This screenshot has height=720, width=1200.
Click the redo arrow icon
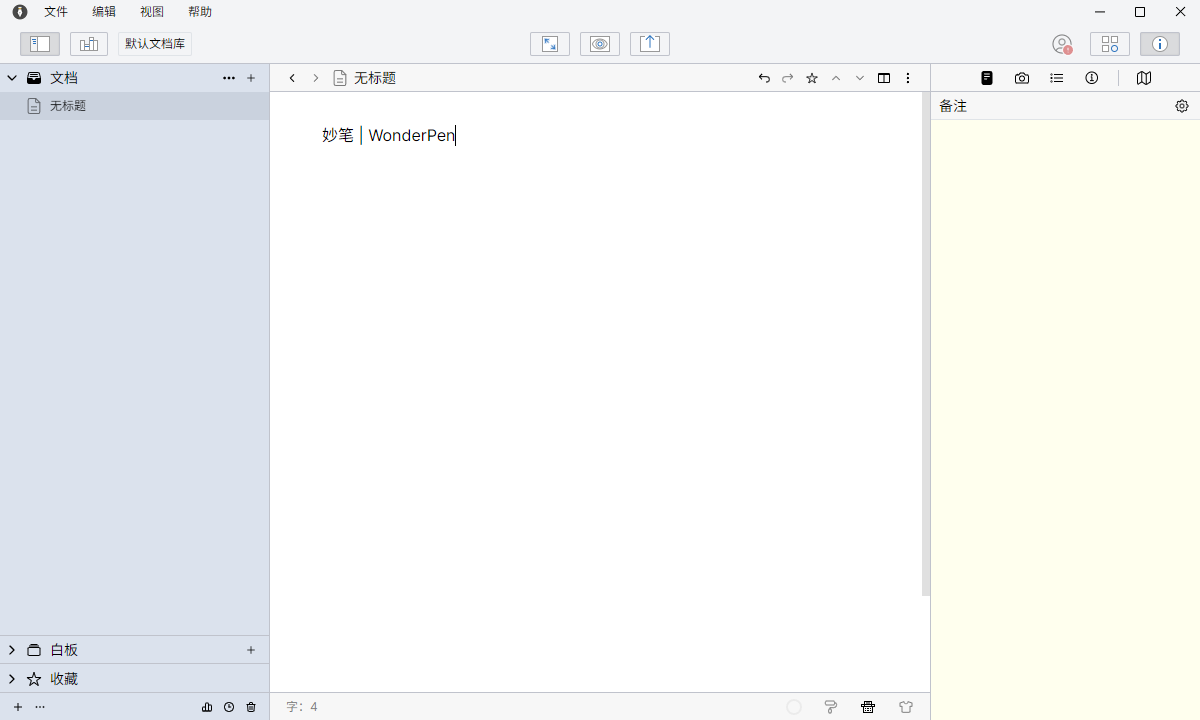coord(788,78)
